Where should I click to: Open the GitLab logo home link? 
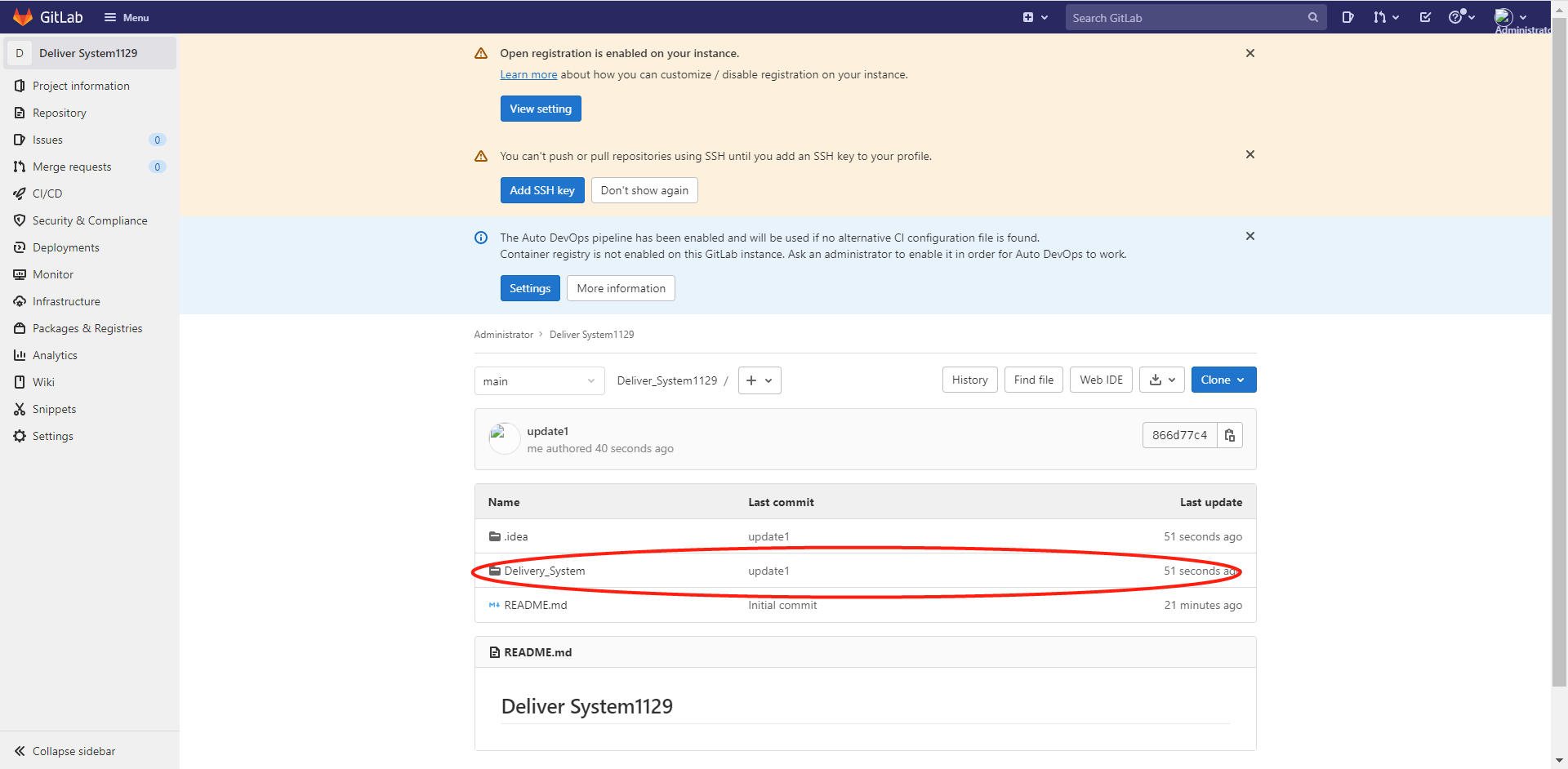point(48,17)
